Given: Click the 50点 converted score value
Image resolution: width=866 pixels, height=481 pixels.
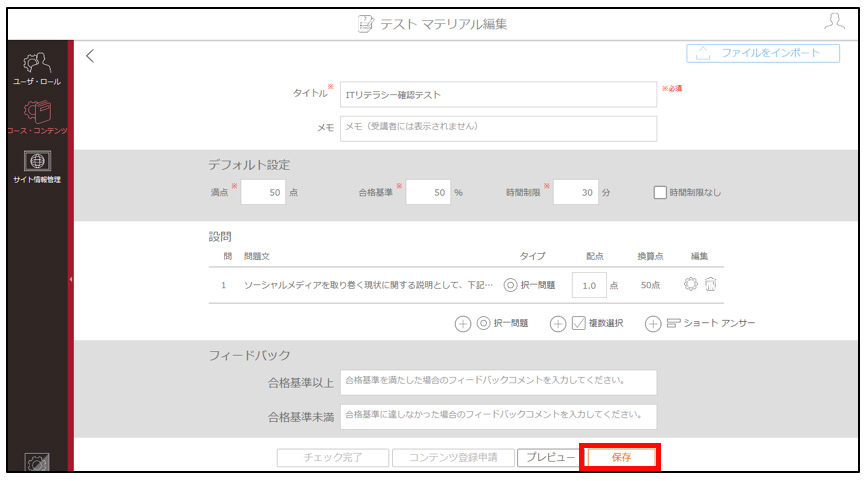Looking at the screenshot, I should [650, 285].
